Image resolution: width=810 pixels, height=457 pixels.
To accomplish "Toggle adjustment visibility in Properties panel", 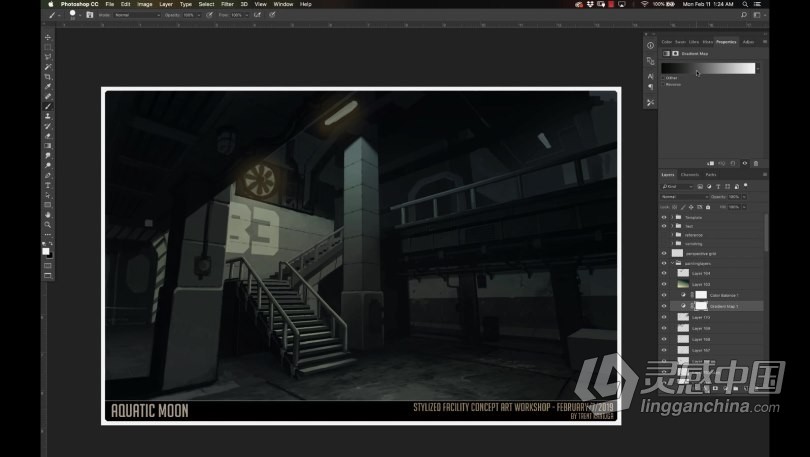I will 744,163.
